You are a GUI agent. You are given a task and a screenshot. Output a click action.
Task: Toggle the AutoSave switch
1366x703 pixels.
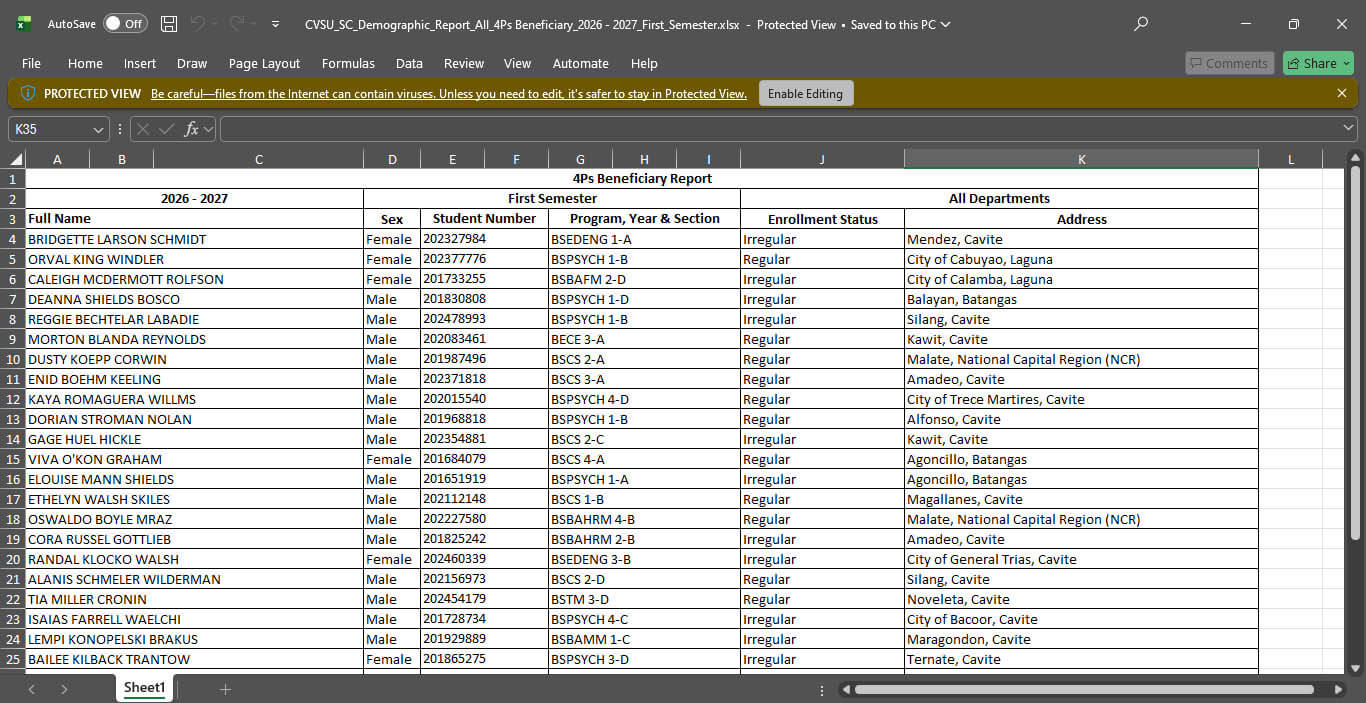coord(125,24)
